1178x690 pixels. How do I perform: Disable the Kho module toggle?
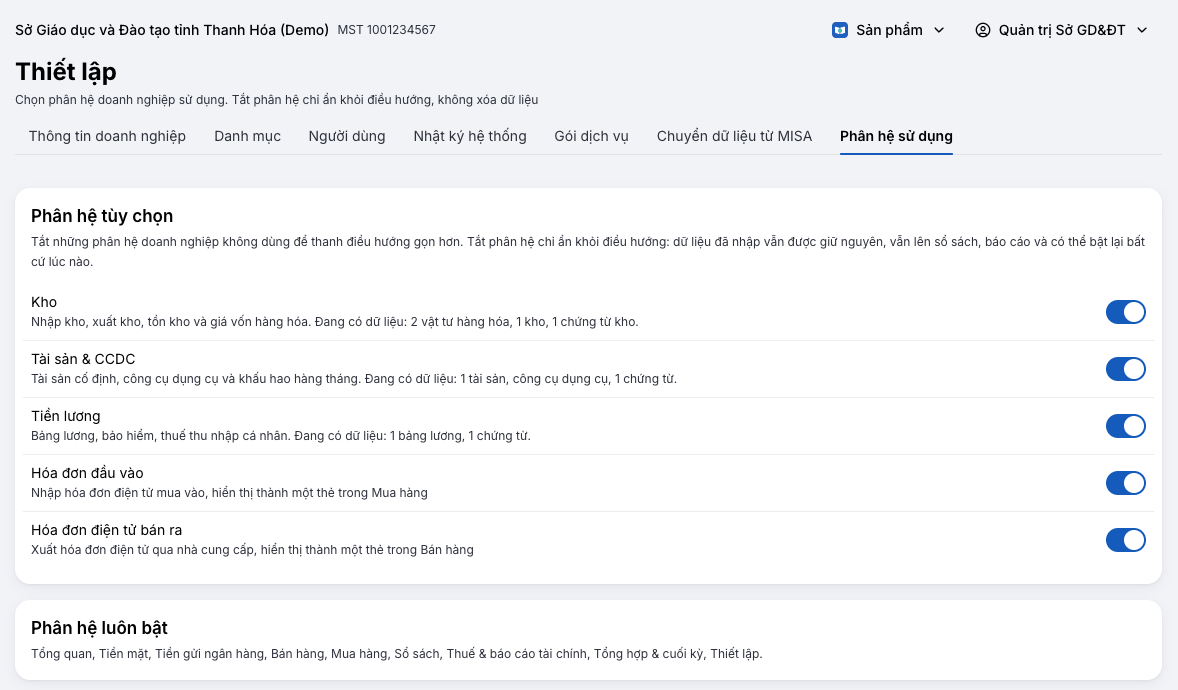coord(1125,312)
